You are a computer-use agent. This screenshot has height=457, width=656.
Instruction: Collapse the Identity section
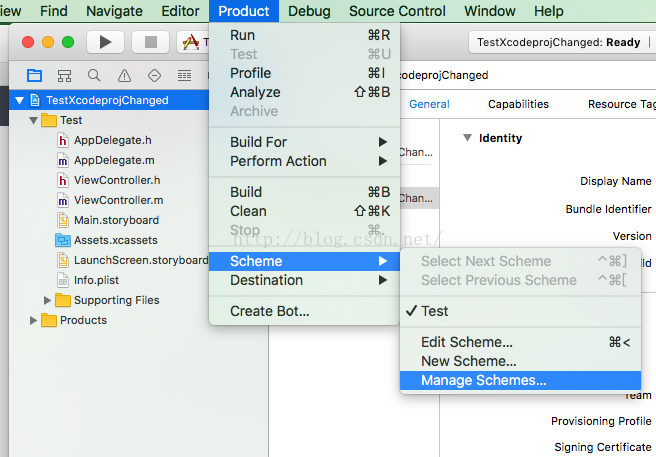[468, 138]
